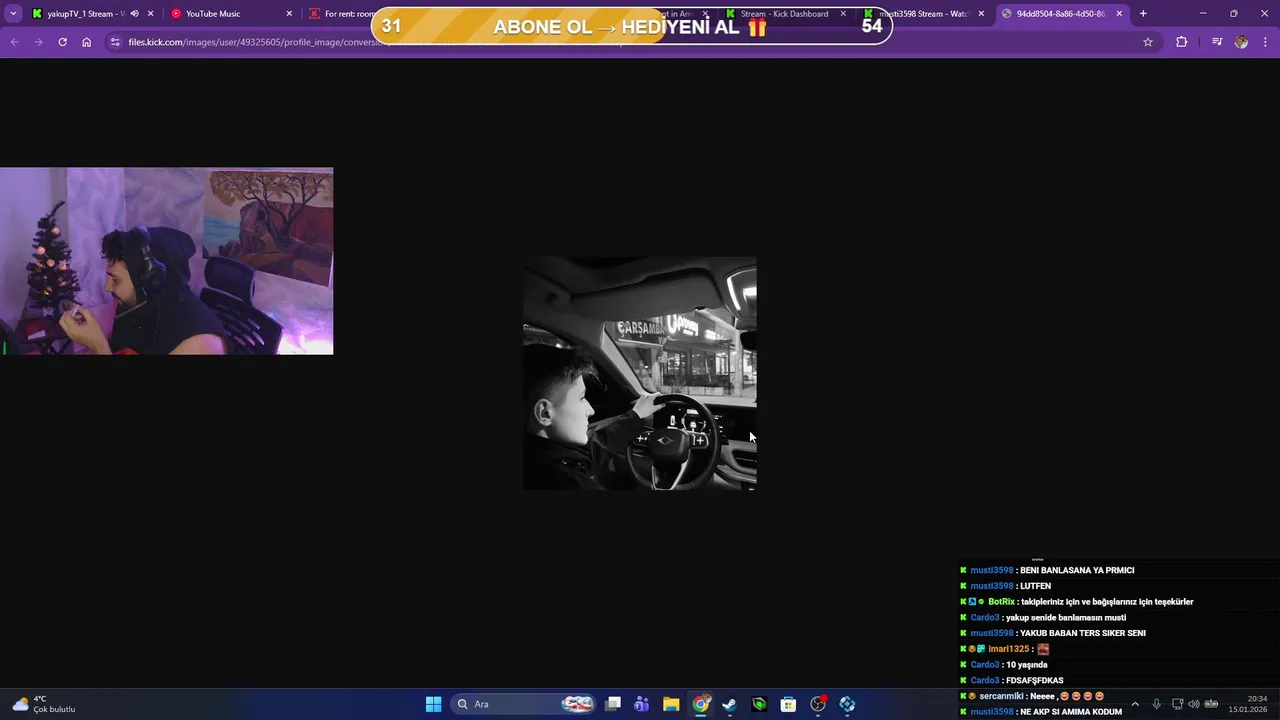Click chat username BotRix
Viewport: 1280px width, 720px height.
[x=1001, y=602]
